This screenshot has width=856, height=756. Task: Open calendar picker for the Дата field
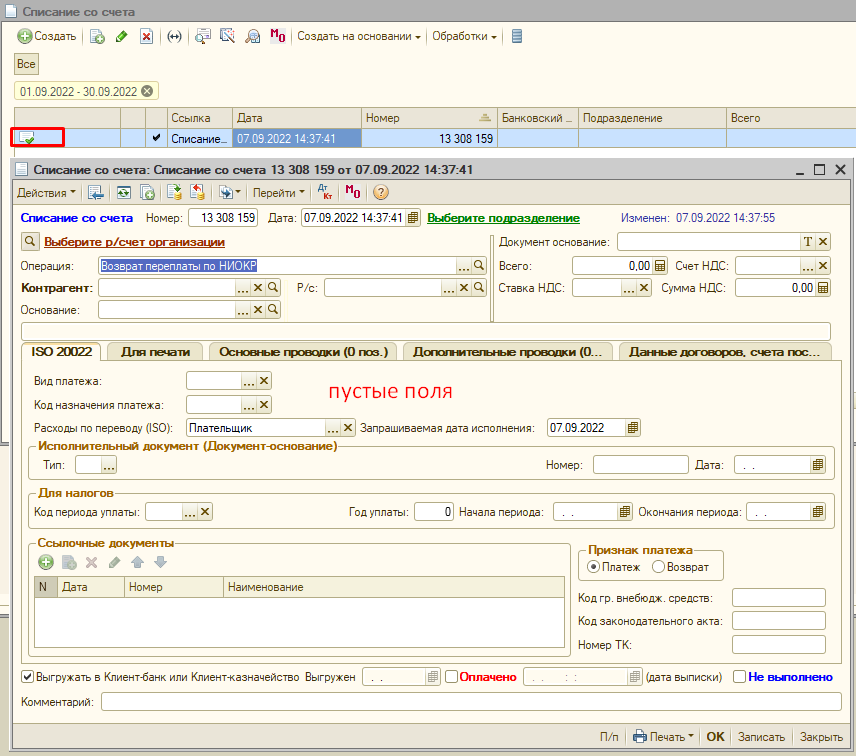tap(411, 217)
